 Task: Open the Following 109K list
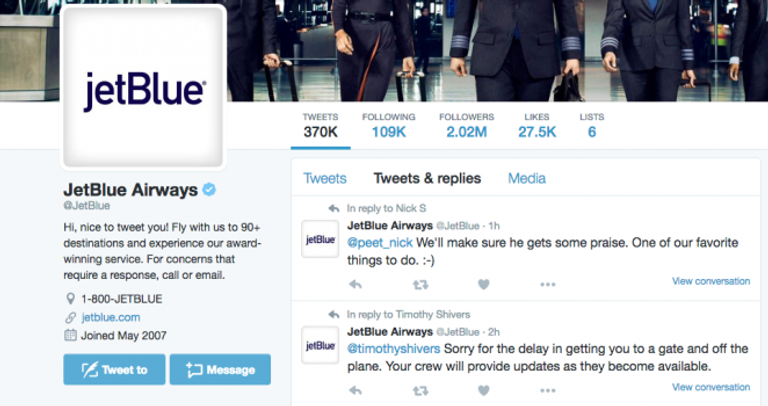pyautogui.click(x=388, y=126)
